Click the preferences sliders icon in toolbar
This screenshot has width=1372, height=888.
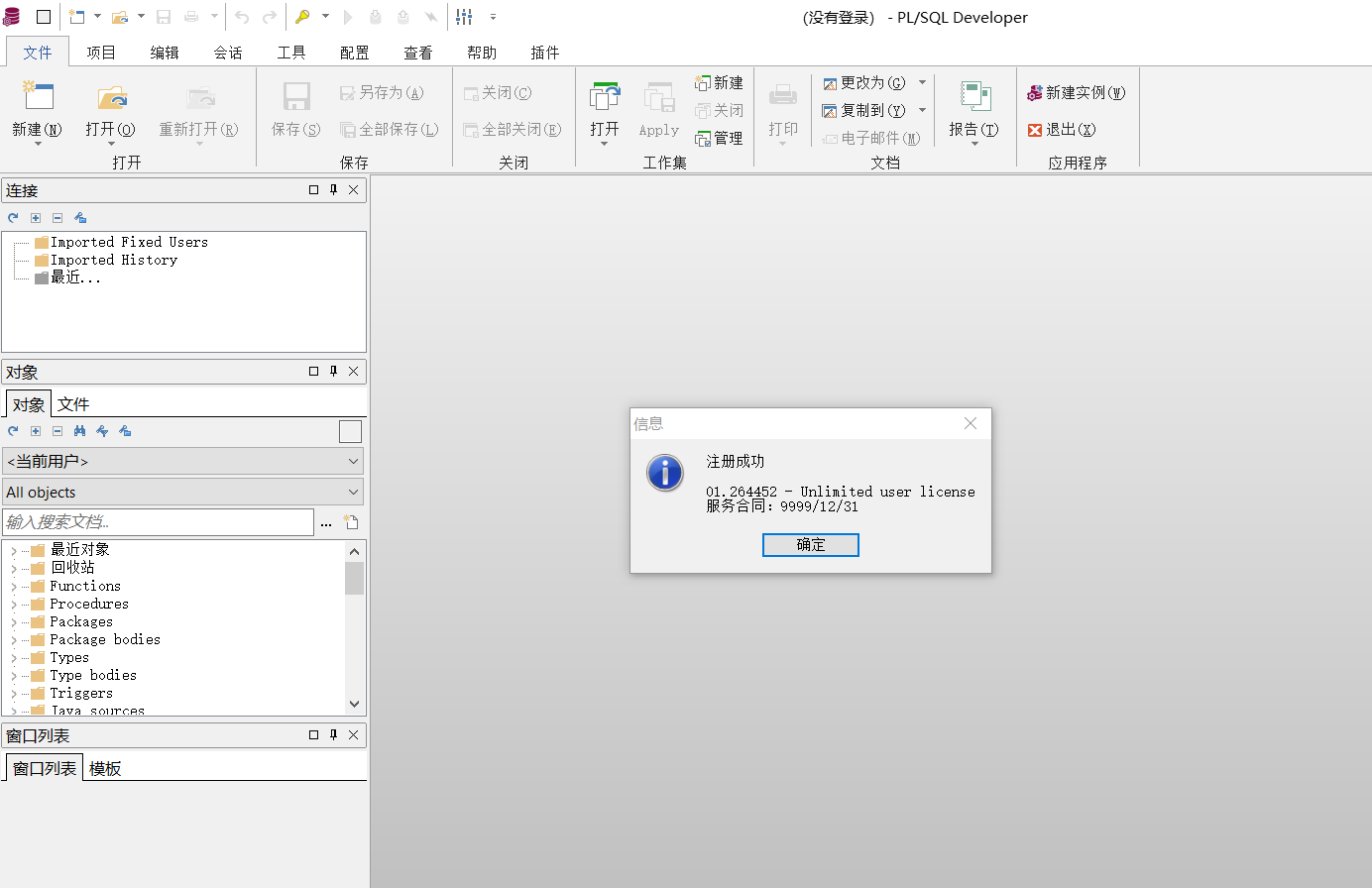coord(463,16)
